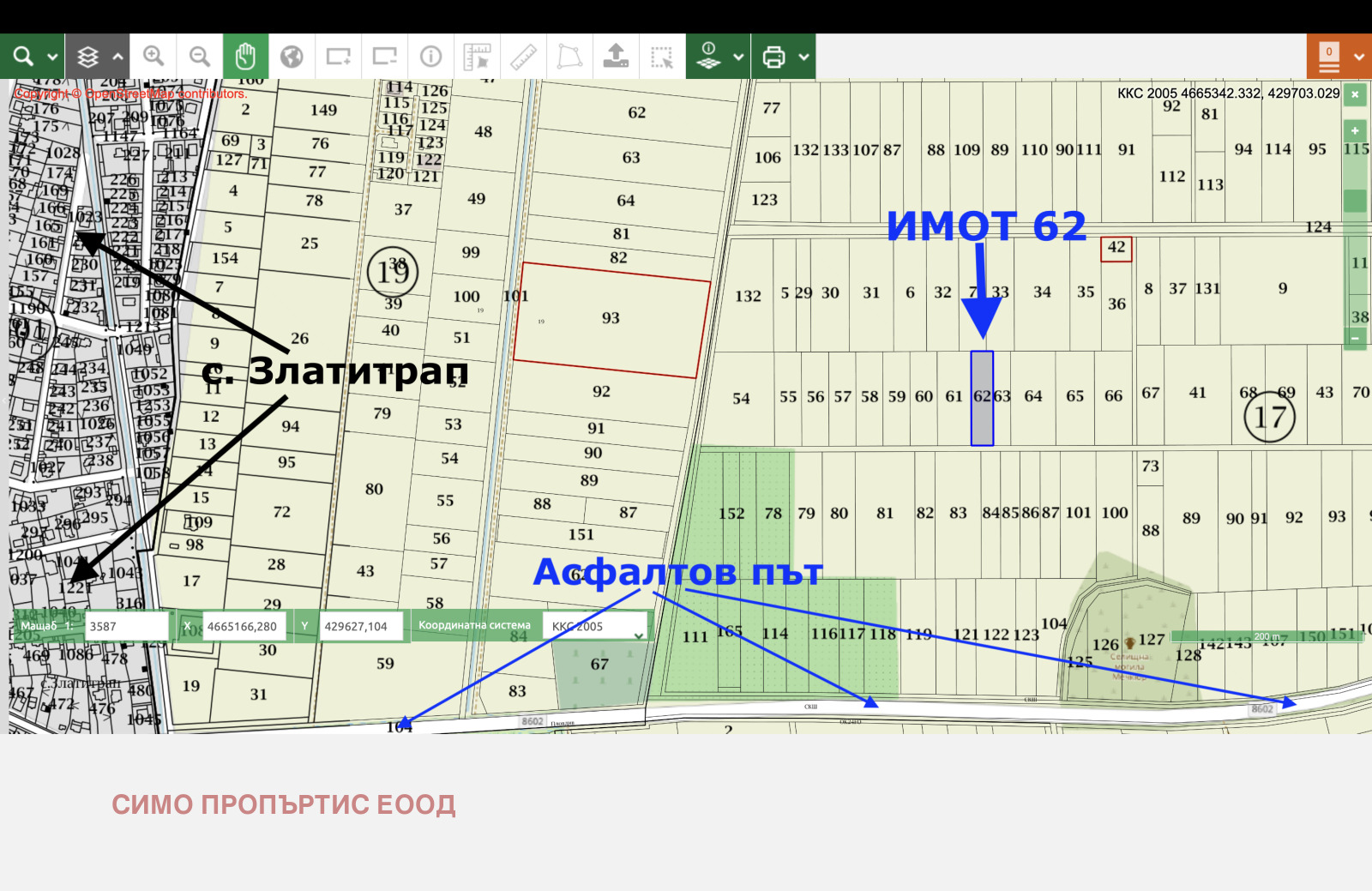Disable the active hand pan tool
The image size is (1372, 891).
click(x=246, y=56)
